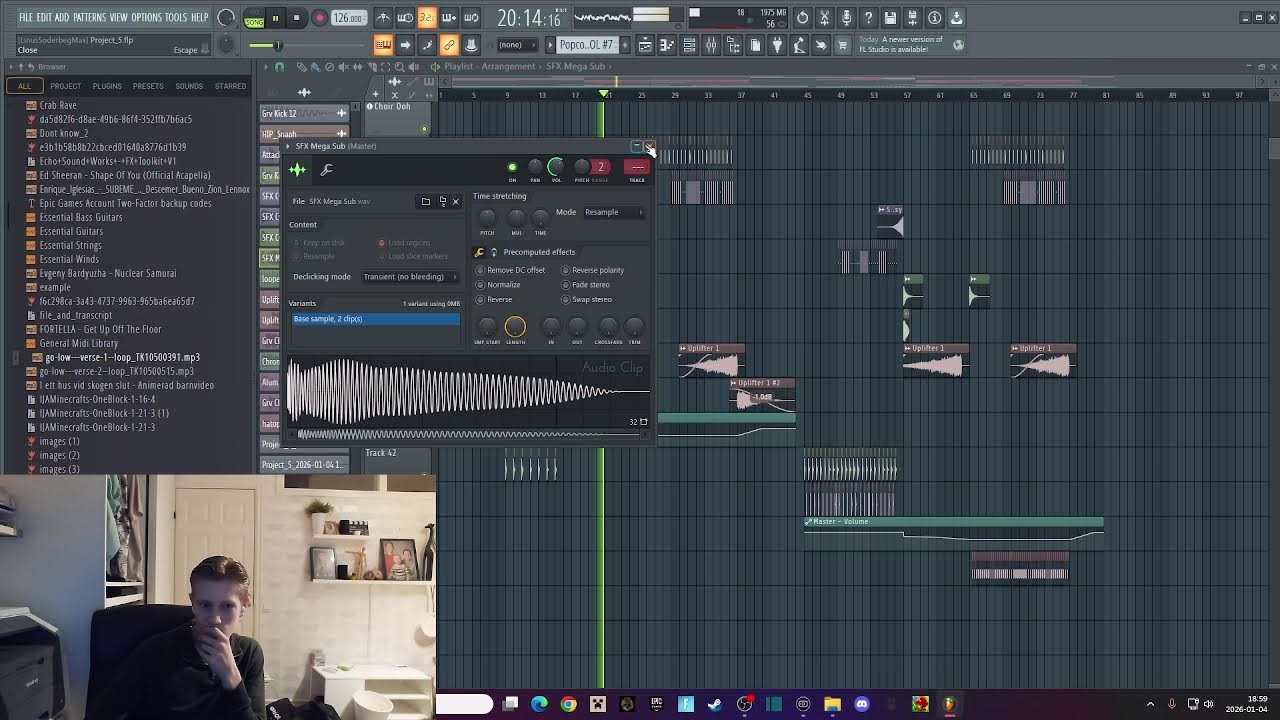This screenshot has height=720, width=1280.
Task: Click the render/export download icon
Action: [x=956, y=18]
